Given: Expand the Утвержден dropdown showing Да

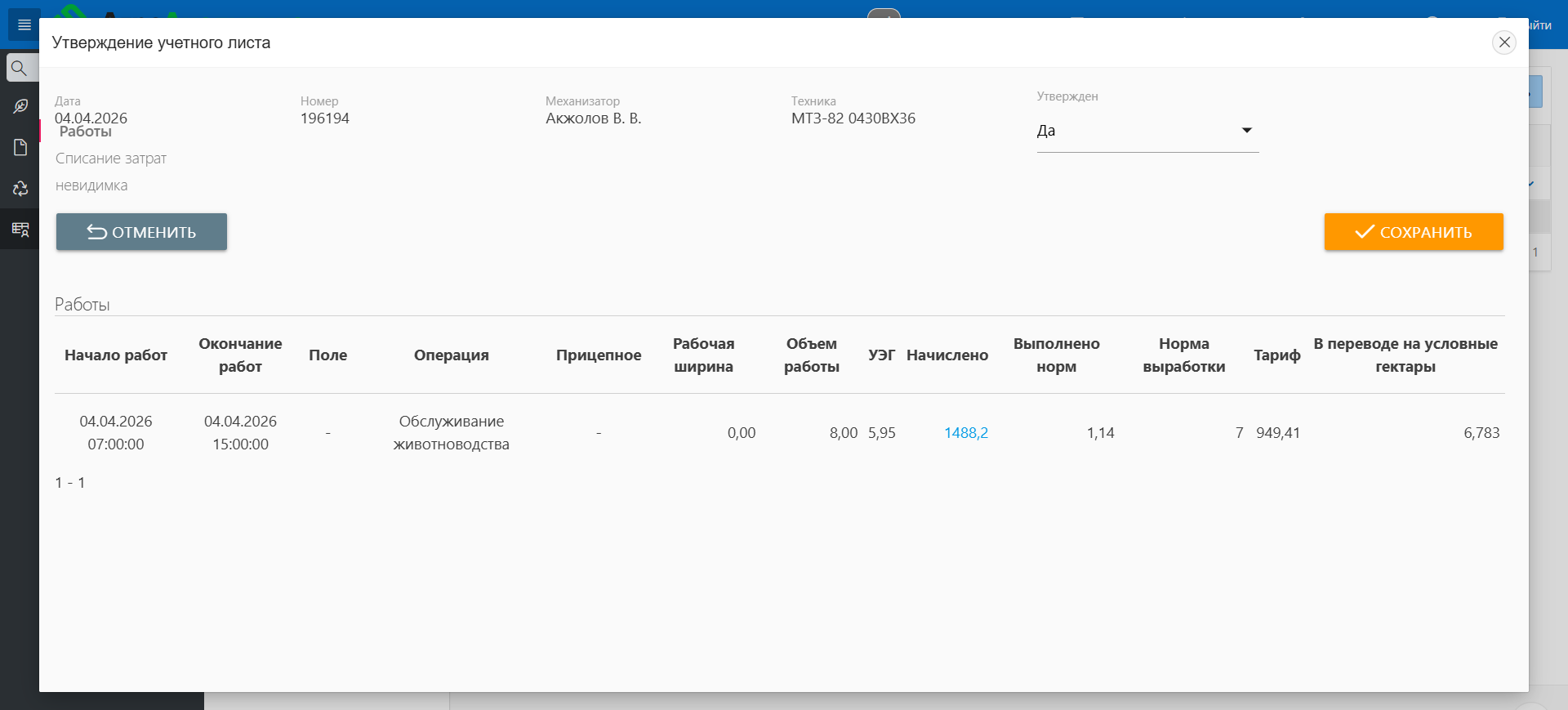Looking at the screenshot, I should 1147,131.
